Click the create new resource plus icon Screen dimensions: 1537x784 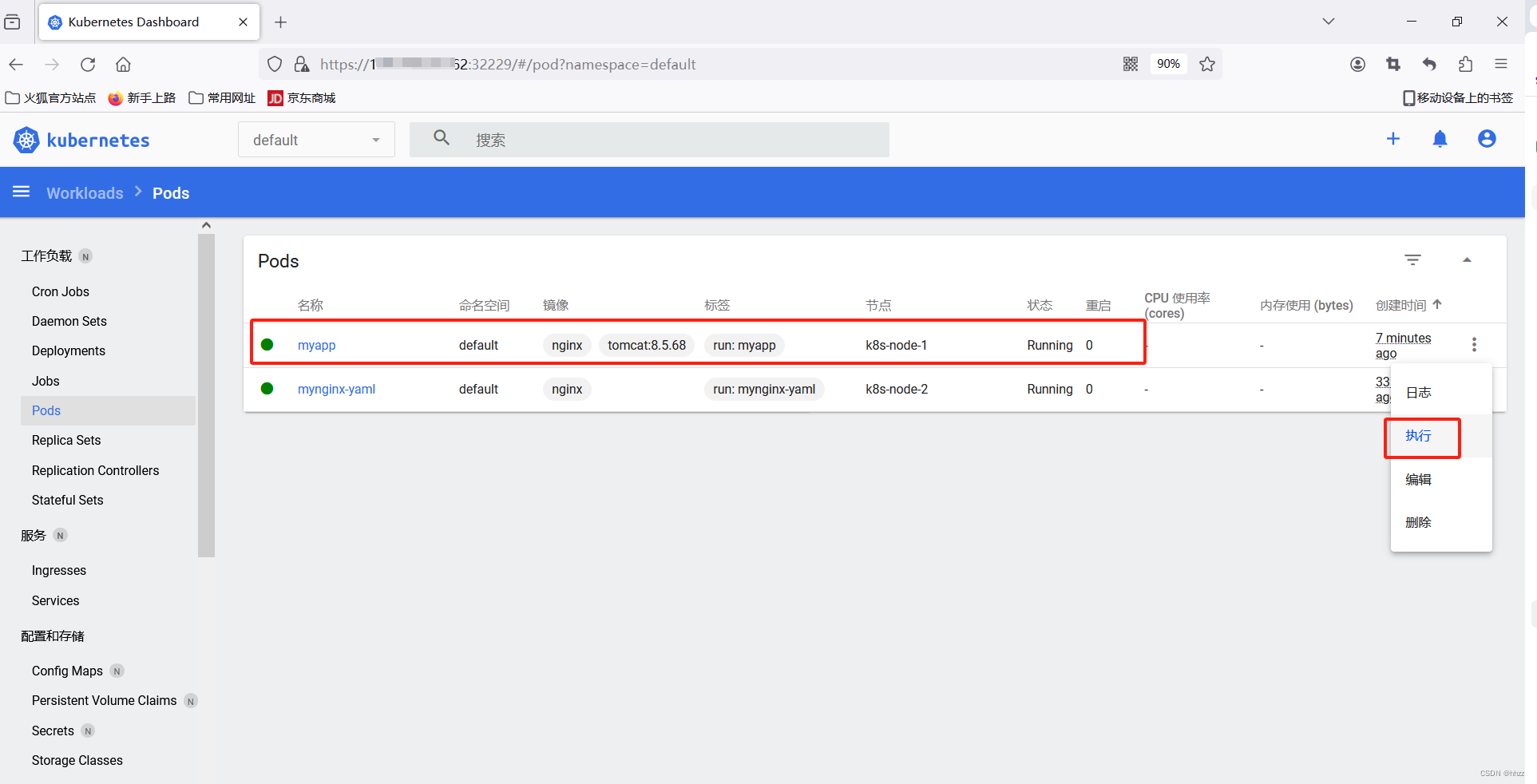click(x=1393, y=139)
